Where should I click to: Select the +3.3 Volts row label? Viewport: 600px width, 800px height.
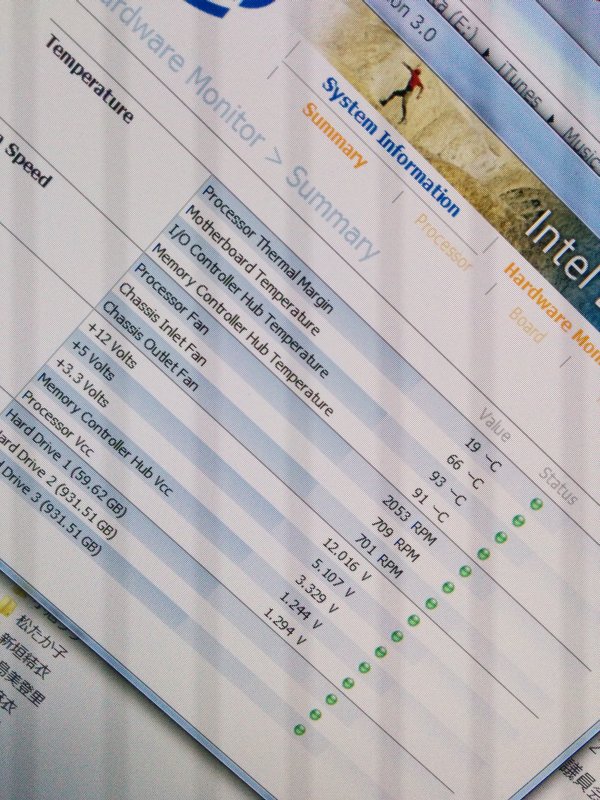pyautogui.click(x=81, y=383)
